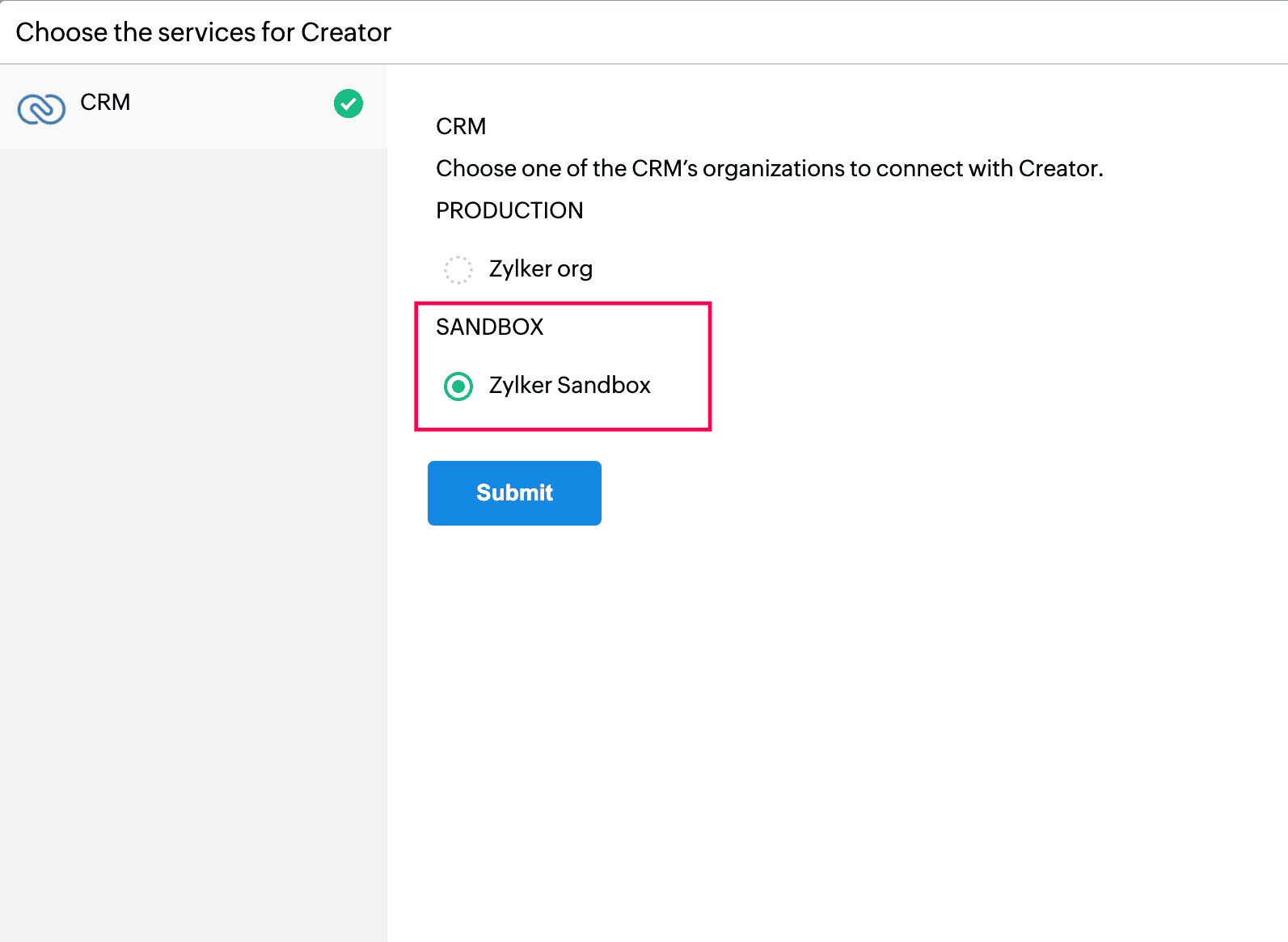Open the CRM service in the sidebar

(x=105, y=103)
